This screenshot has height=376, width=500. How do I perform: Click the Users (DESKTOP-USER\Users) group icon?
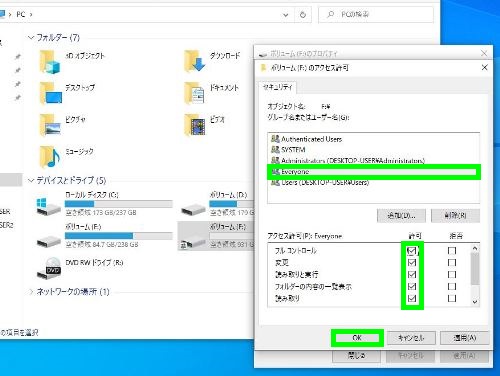coord(275,182)
